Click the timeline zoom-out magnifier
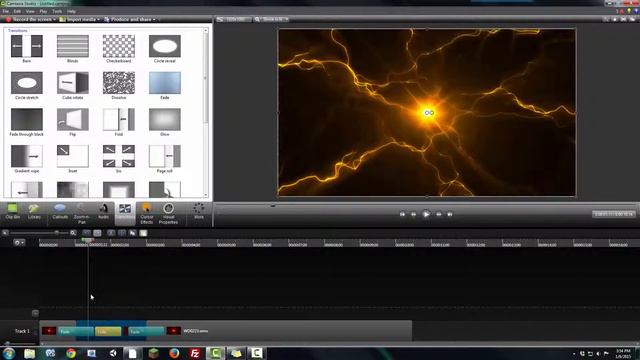The height and width of the screenshot is (360, 640). click(5, 233)
